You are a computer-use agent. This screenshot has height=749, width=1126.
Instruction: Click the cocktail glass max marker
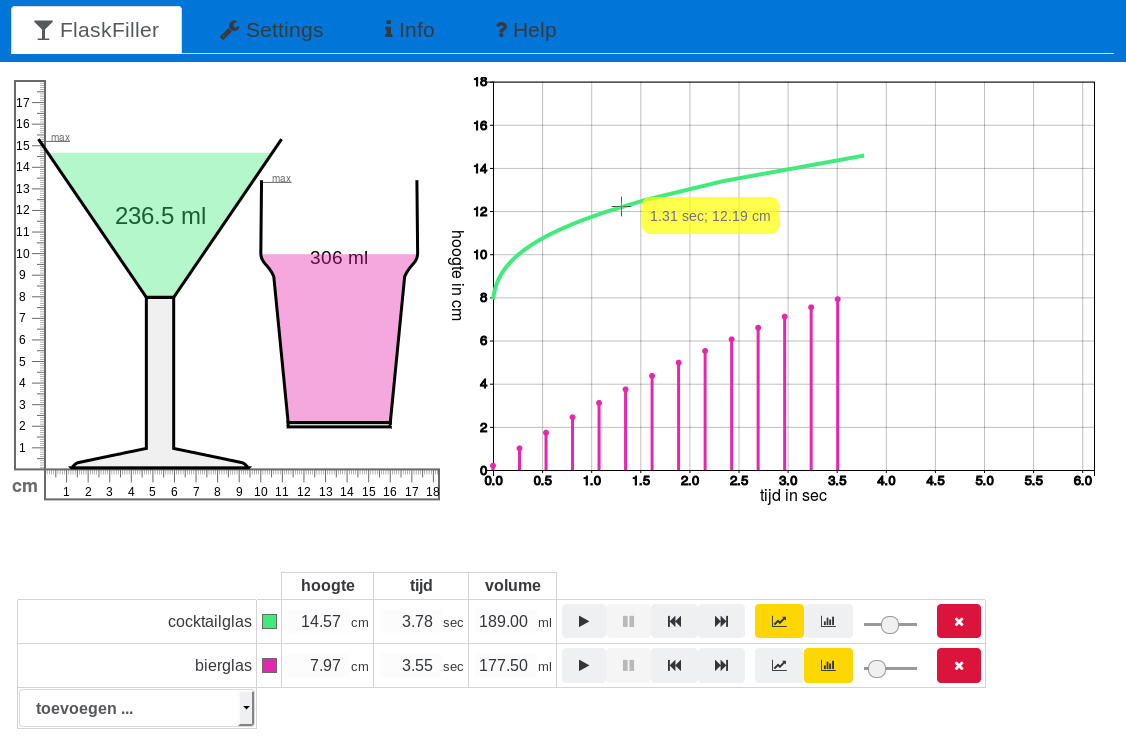[60, 137]
